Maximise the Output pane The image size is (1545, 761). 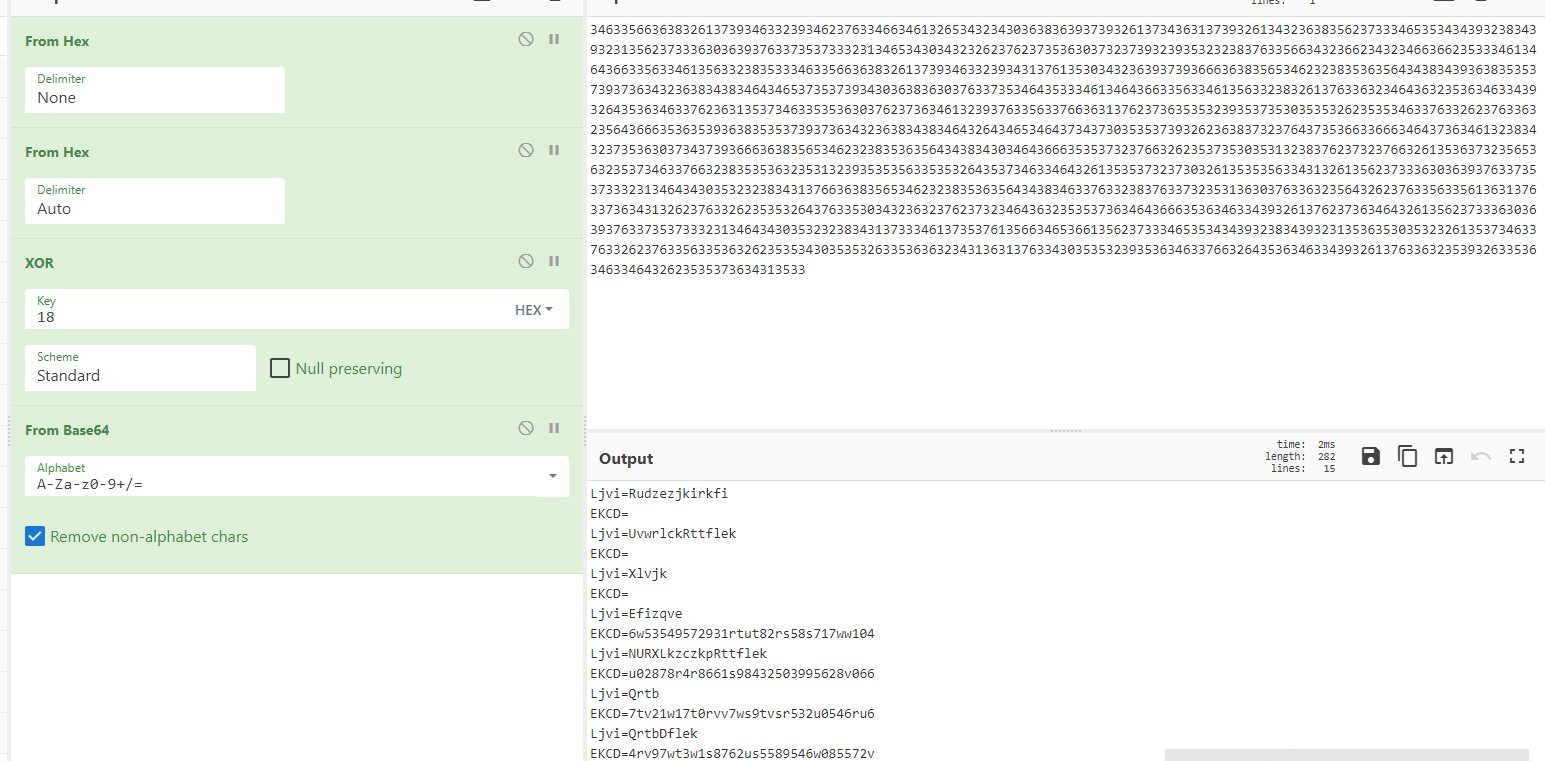[x=1516, y=457]
